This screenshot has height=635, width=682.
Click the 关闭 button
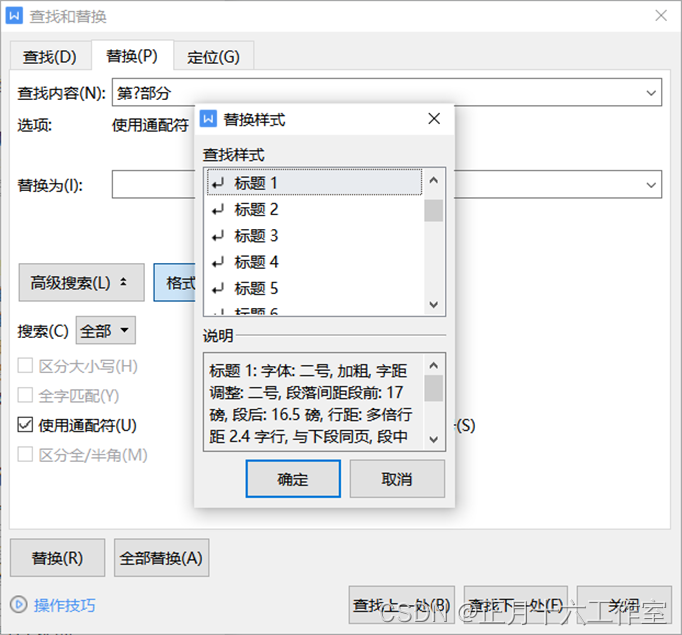(624, 605)
